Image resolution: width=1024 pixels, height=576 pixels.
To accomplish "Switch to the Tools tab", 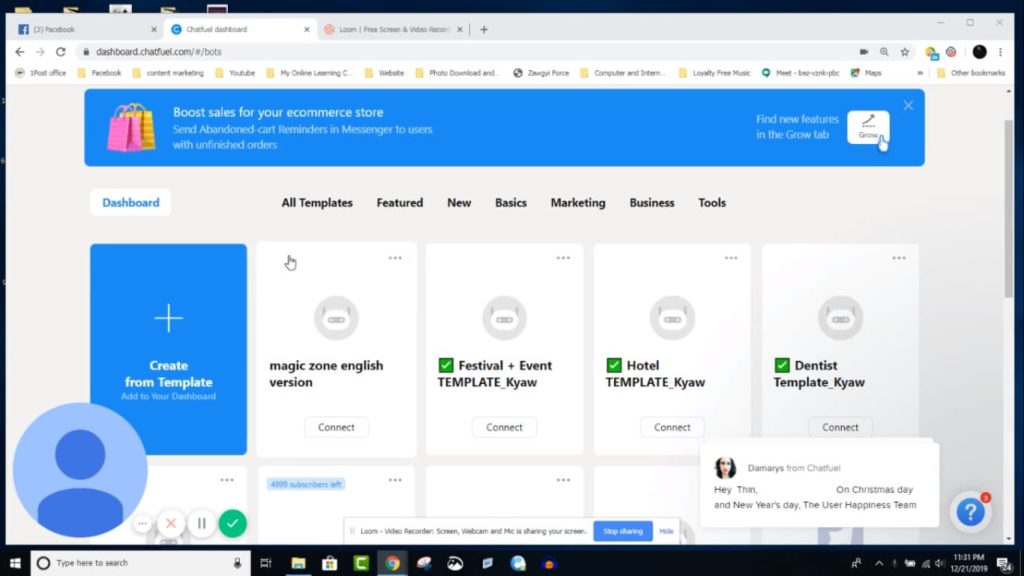I will [x=712, y=202].
